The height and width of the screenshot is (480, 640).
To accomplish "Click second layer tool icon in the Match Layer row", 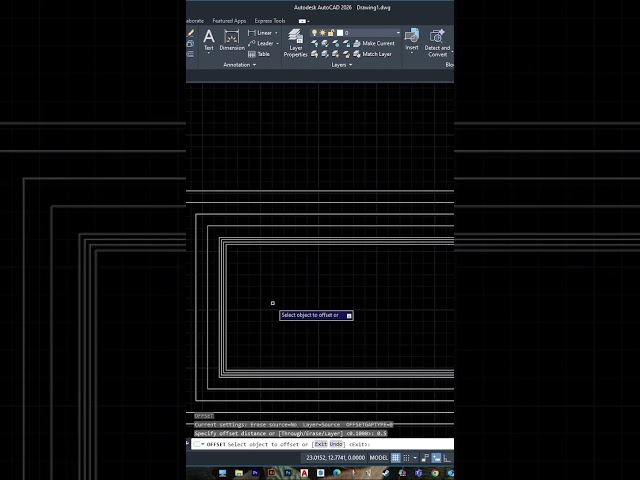I will (325, 54).
